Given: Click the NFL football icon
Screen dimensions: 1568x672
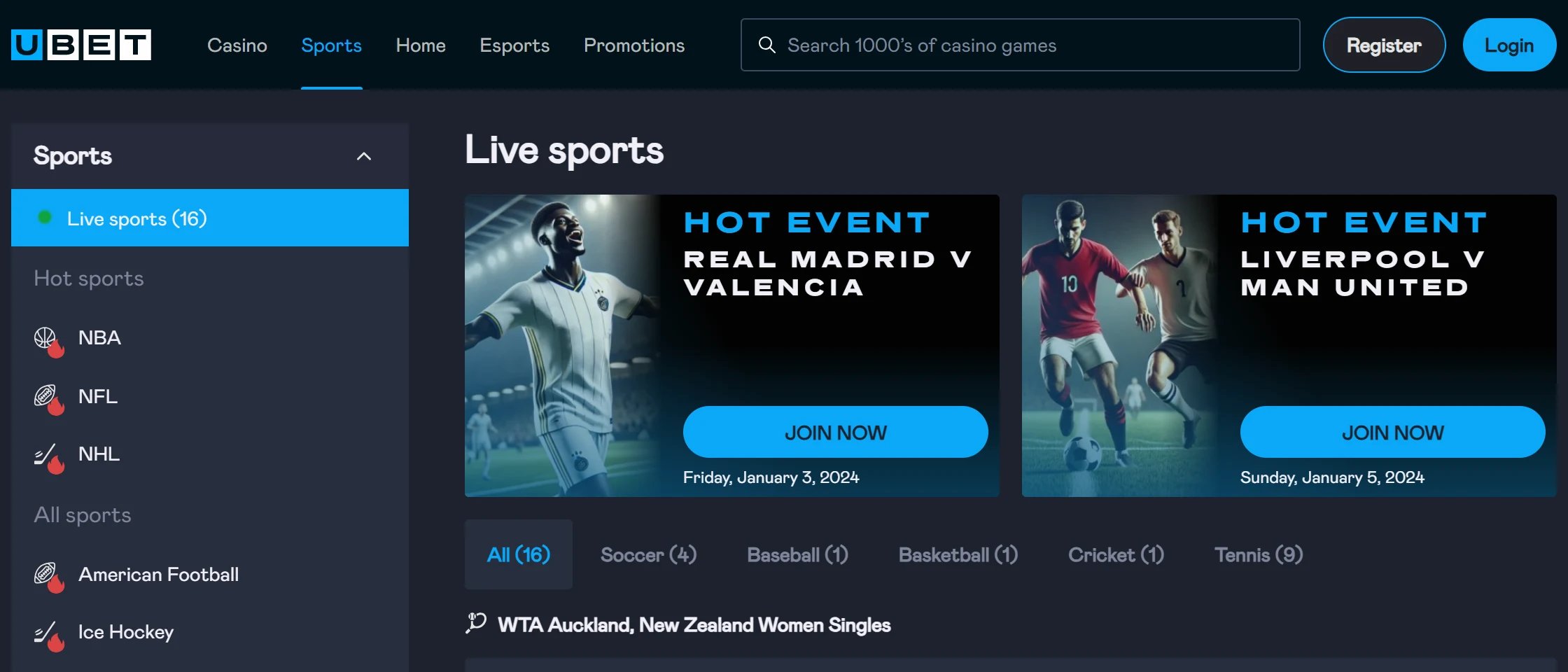Looking at the screenshot, I should [48, 399].
